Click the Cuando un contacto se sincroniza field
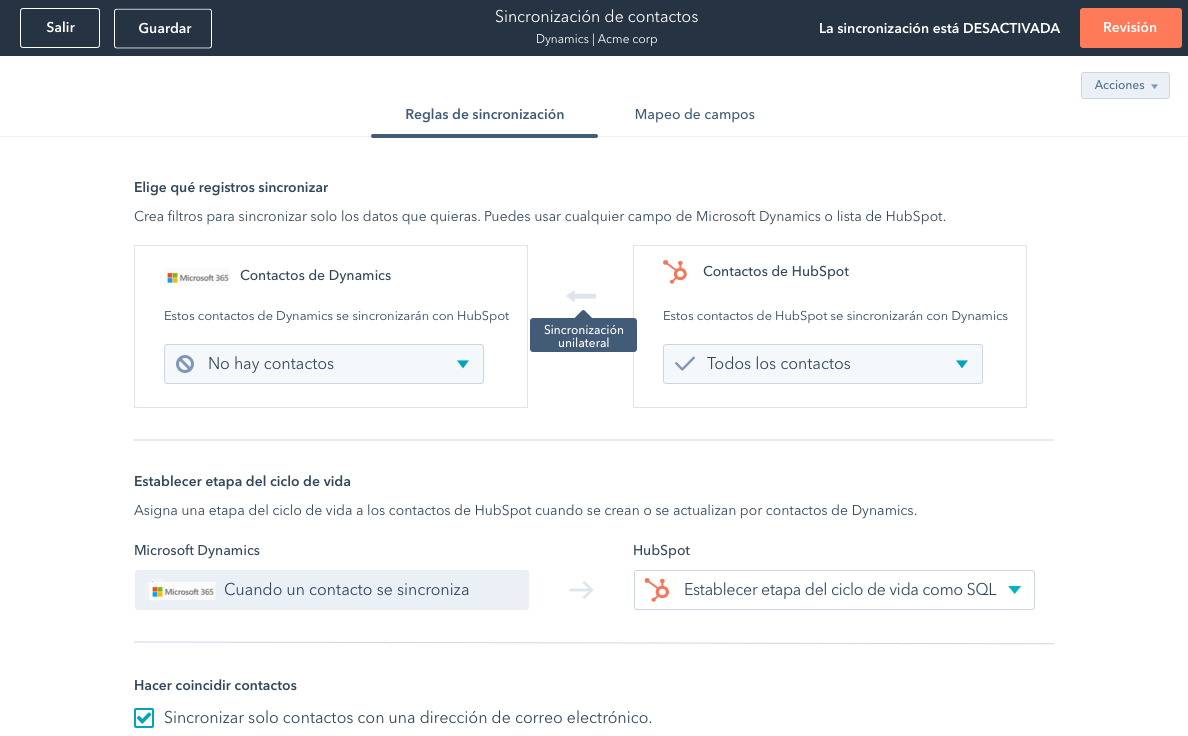1188x736 pixels. 332,590
